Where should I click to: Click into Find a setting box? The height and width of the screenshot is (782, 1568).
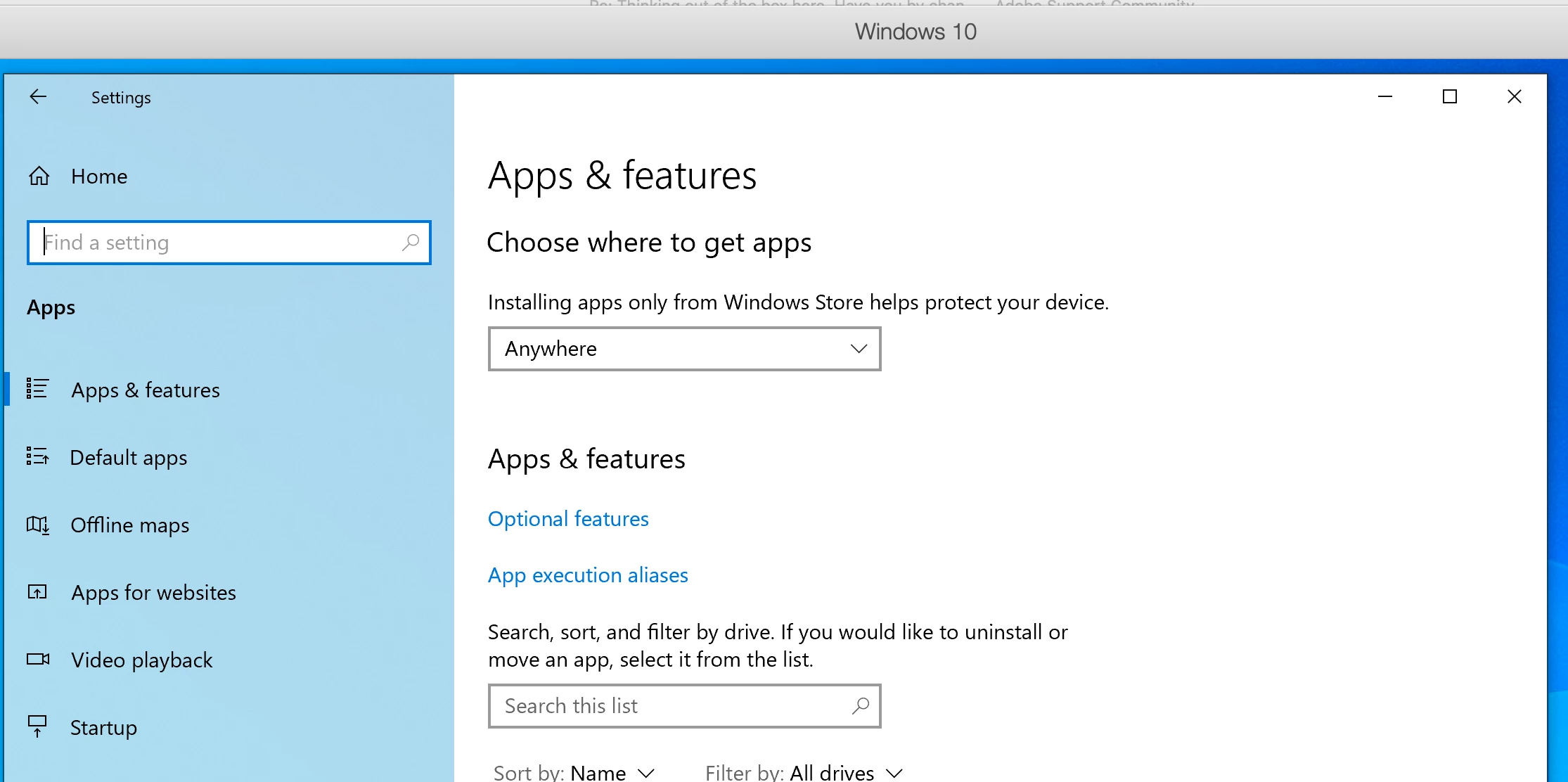(218, 243)
